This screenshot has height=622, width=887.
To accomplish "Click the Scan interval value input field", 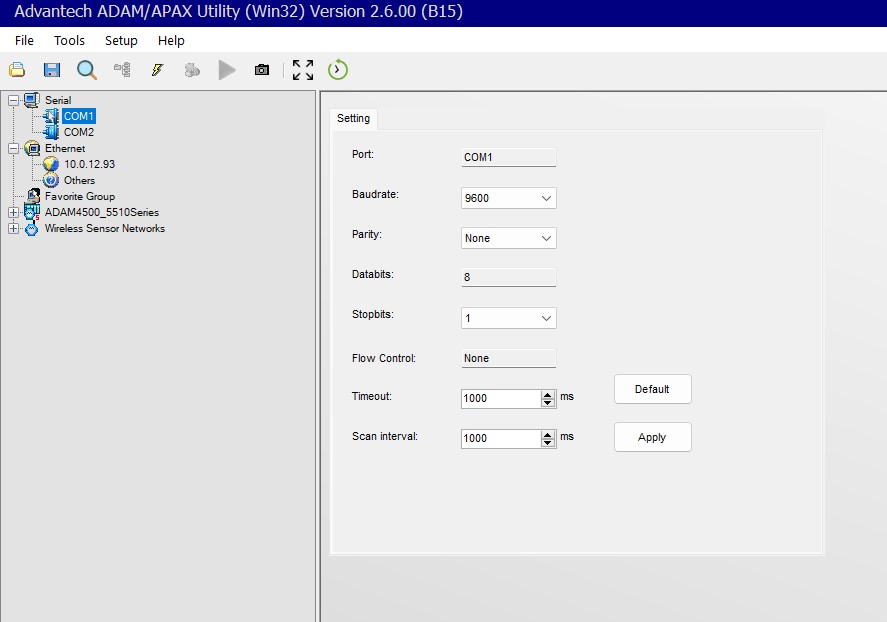I will click(x=501, y=438).
